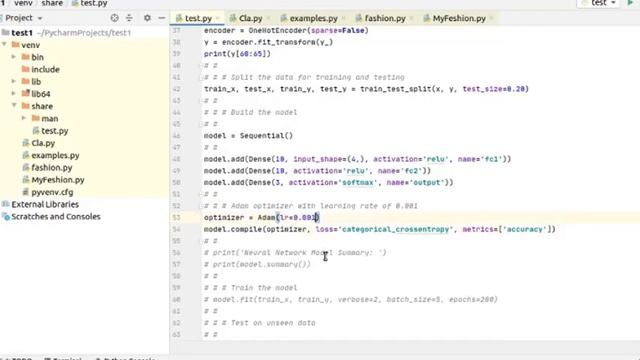Click the fold marker at line 41

click(x=200, y=77)
